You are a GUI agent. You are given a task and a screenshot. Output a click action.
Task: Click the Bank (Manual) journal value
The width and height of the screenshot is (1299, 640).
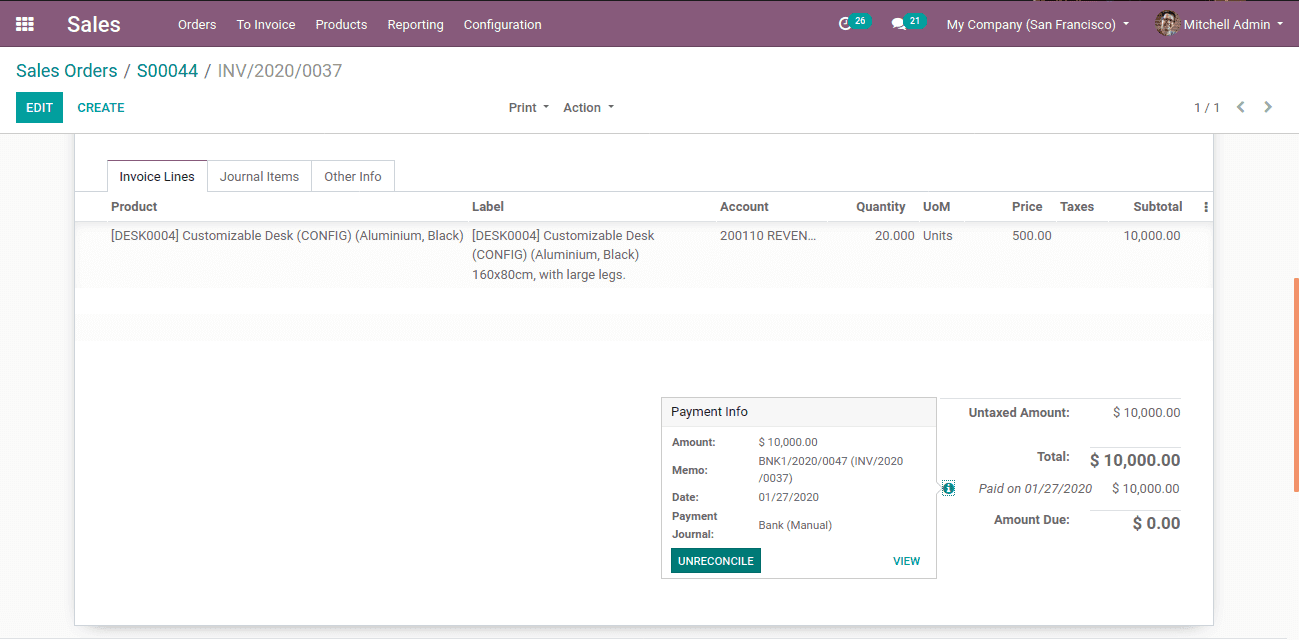click(795, 525)
